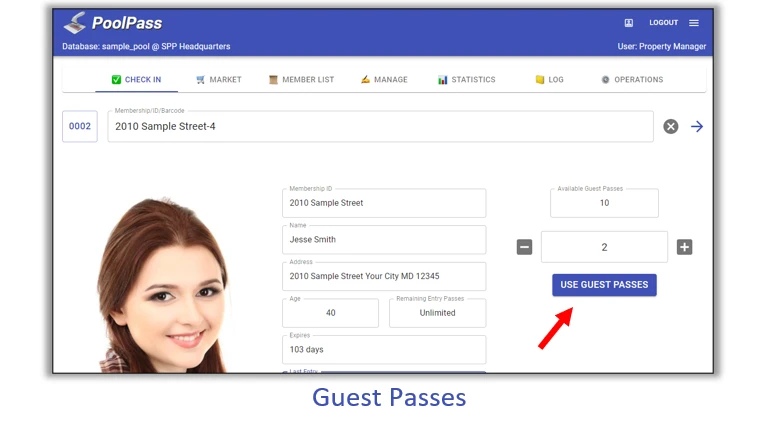Clear the barcode field with X icon
Screen dimensions: 762x425
671,126
